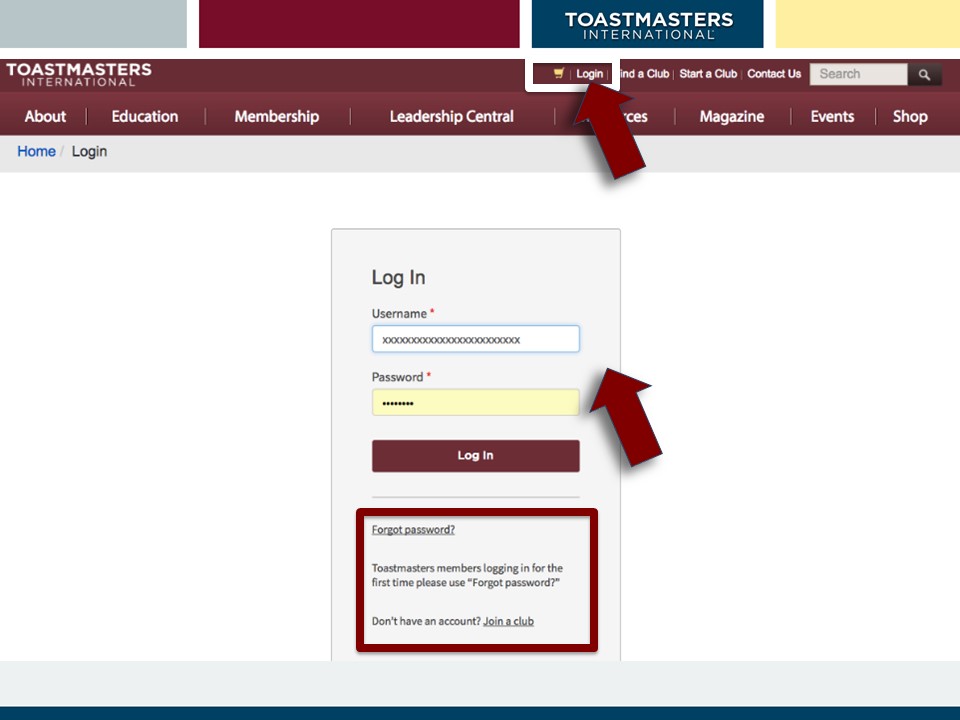Click the Home breadcrumb link
The width and height of the screenshot is (960, 720).
36,152
